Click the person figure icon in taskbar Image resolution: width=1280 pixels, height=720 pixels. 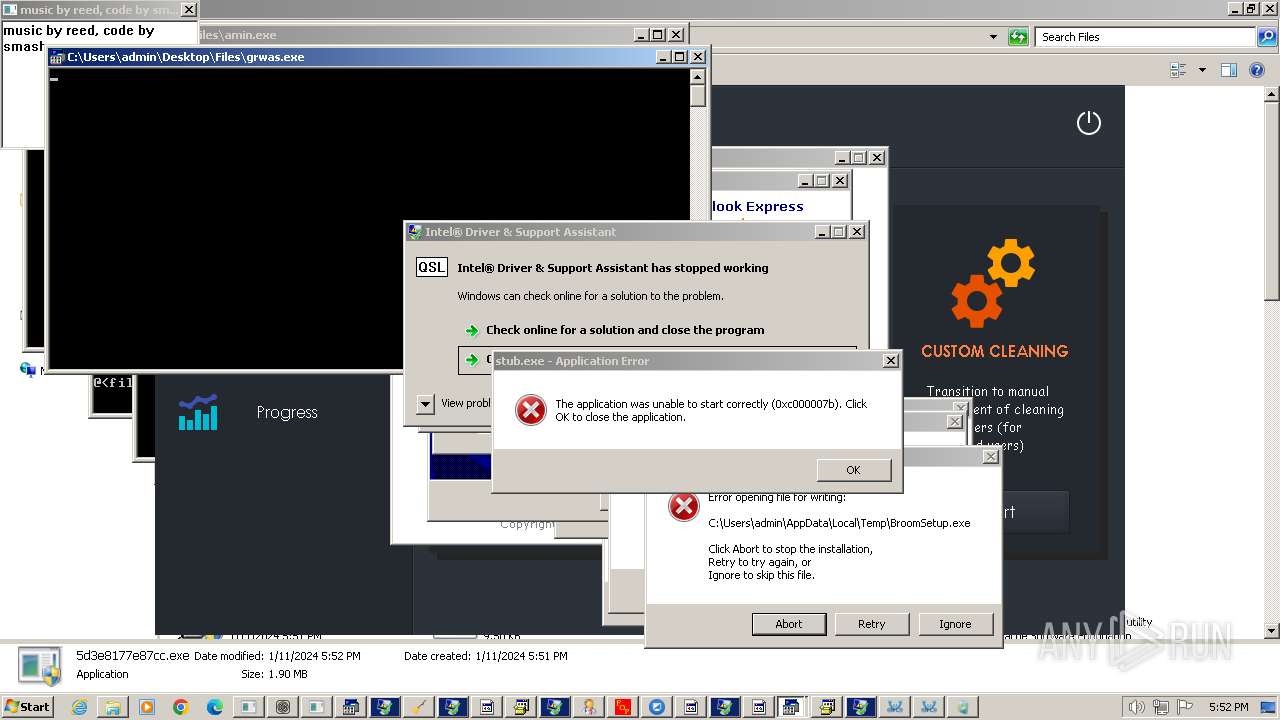coord(588,707)
